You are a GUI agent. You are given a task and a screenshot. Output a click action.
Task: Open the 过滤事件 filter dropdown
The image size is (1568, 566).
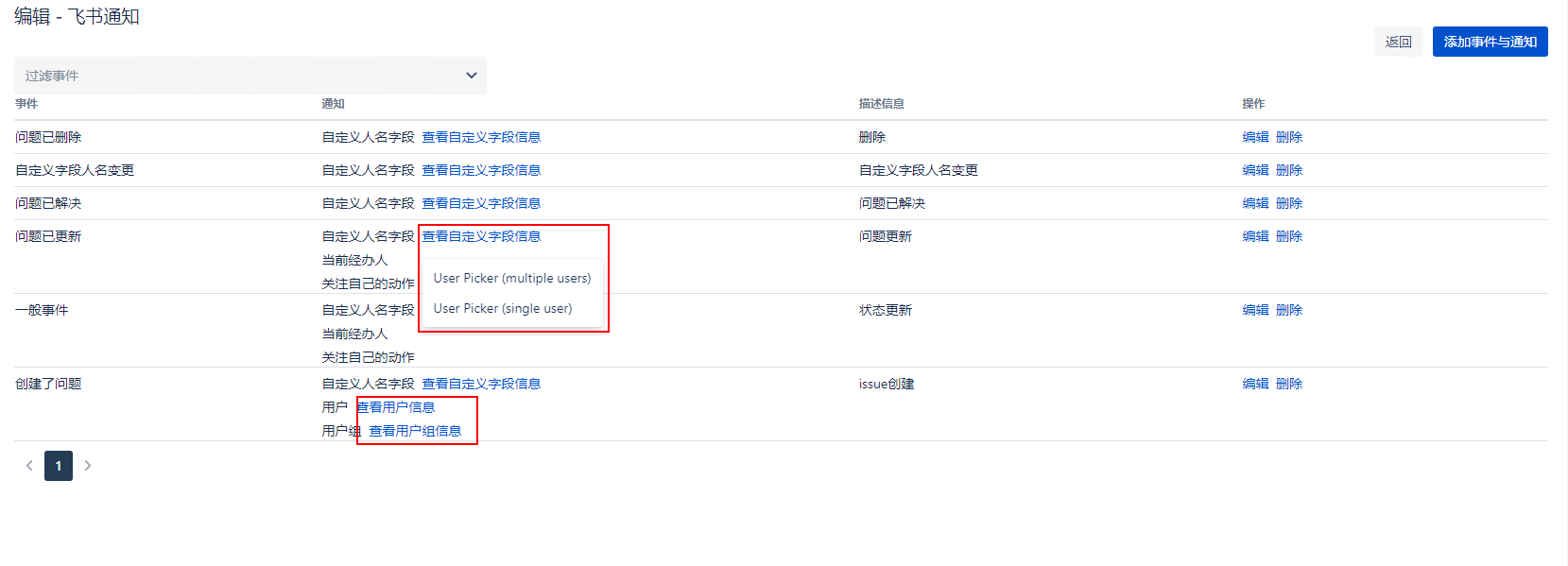pos(250,76)
